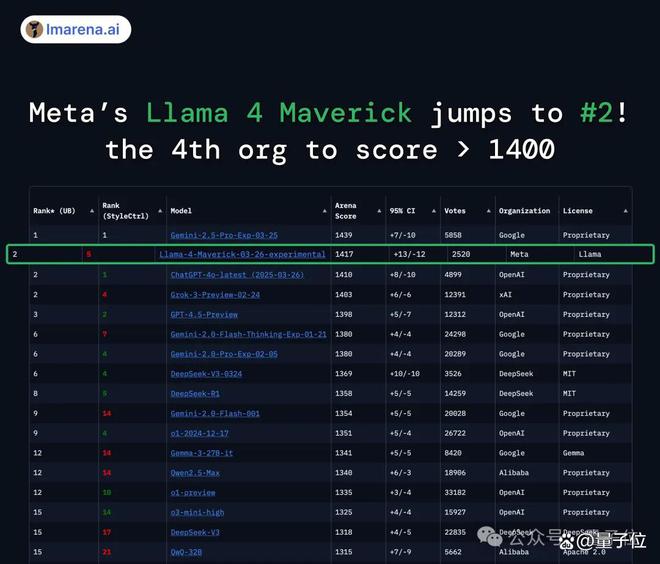Image resolution: width=660 pixels, height=564 pixels.
Task: Select the 1410 score for ChatGPT-4o-latest
Action: click(343, 275)
